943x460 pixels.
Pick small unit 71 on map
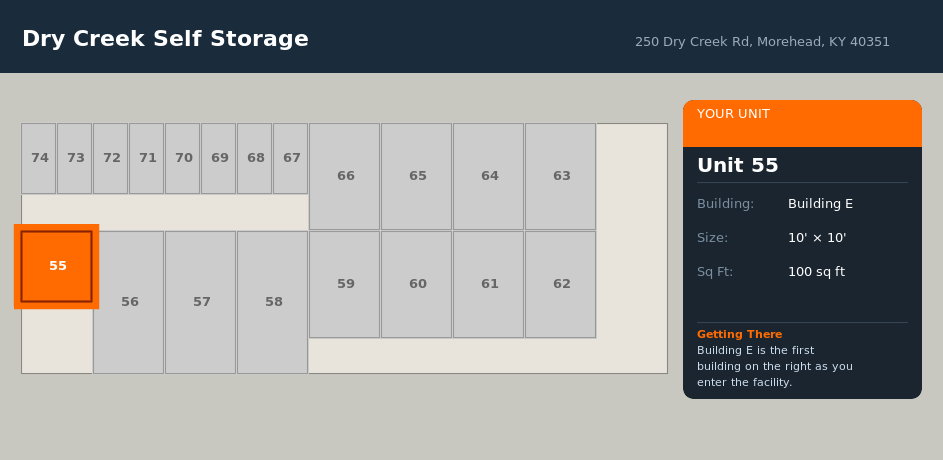147,158
